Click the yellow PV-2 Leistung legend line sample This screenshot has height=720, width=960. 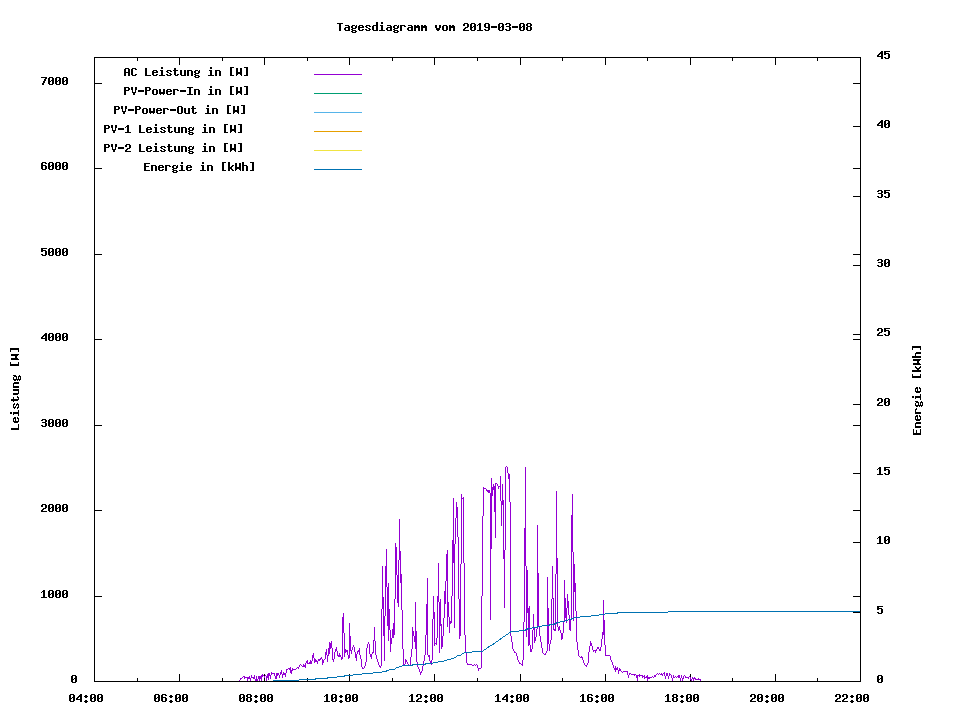pyautogui.click(x=337, y=150)
